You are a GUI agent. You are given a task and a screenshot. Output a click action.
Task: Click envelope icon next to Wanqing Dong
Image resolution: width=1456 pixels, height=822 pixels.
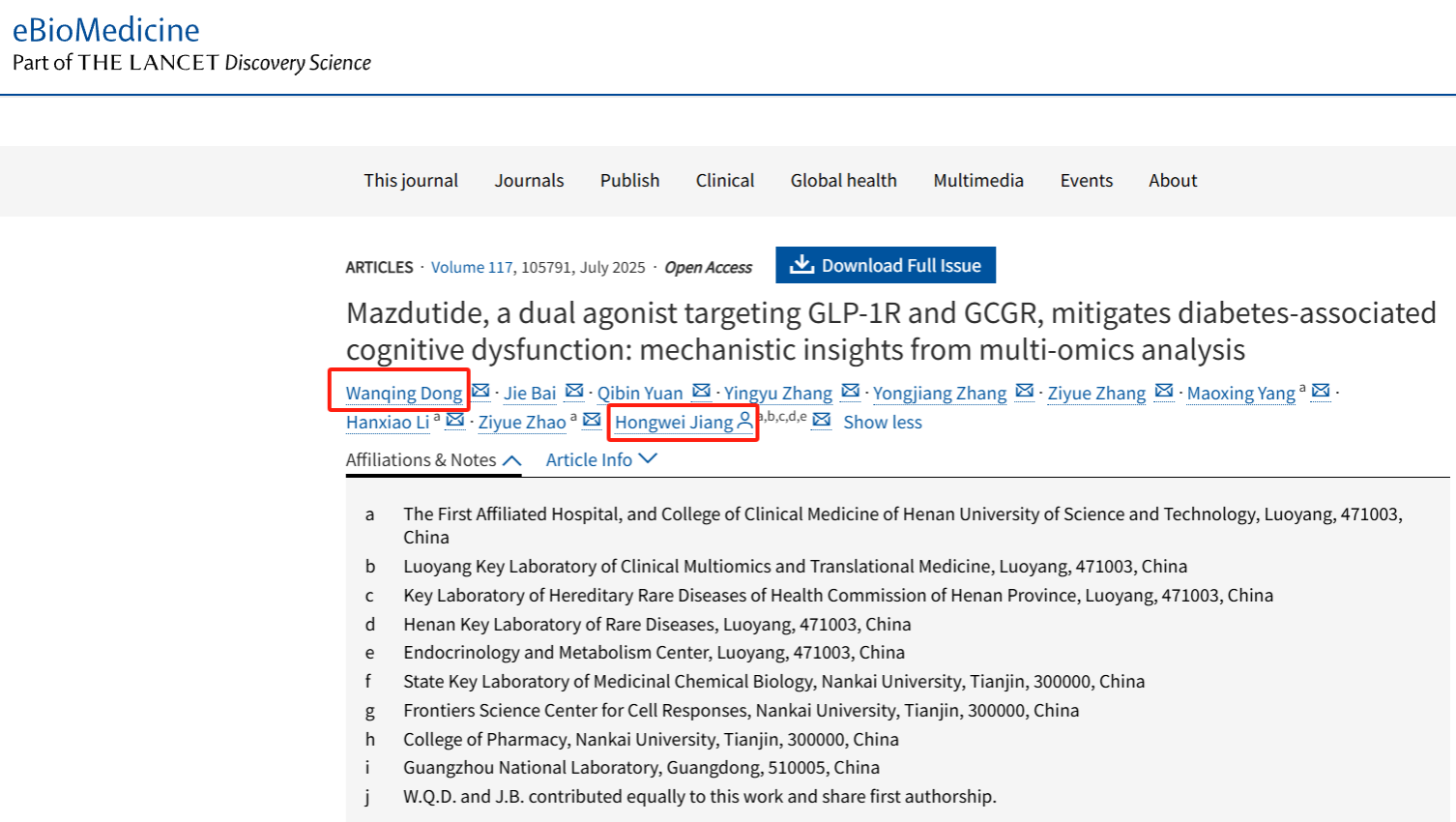click(x=480, y=392)
